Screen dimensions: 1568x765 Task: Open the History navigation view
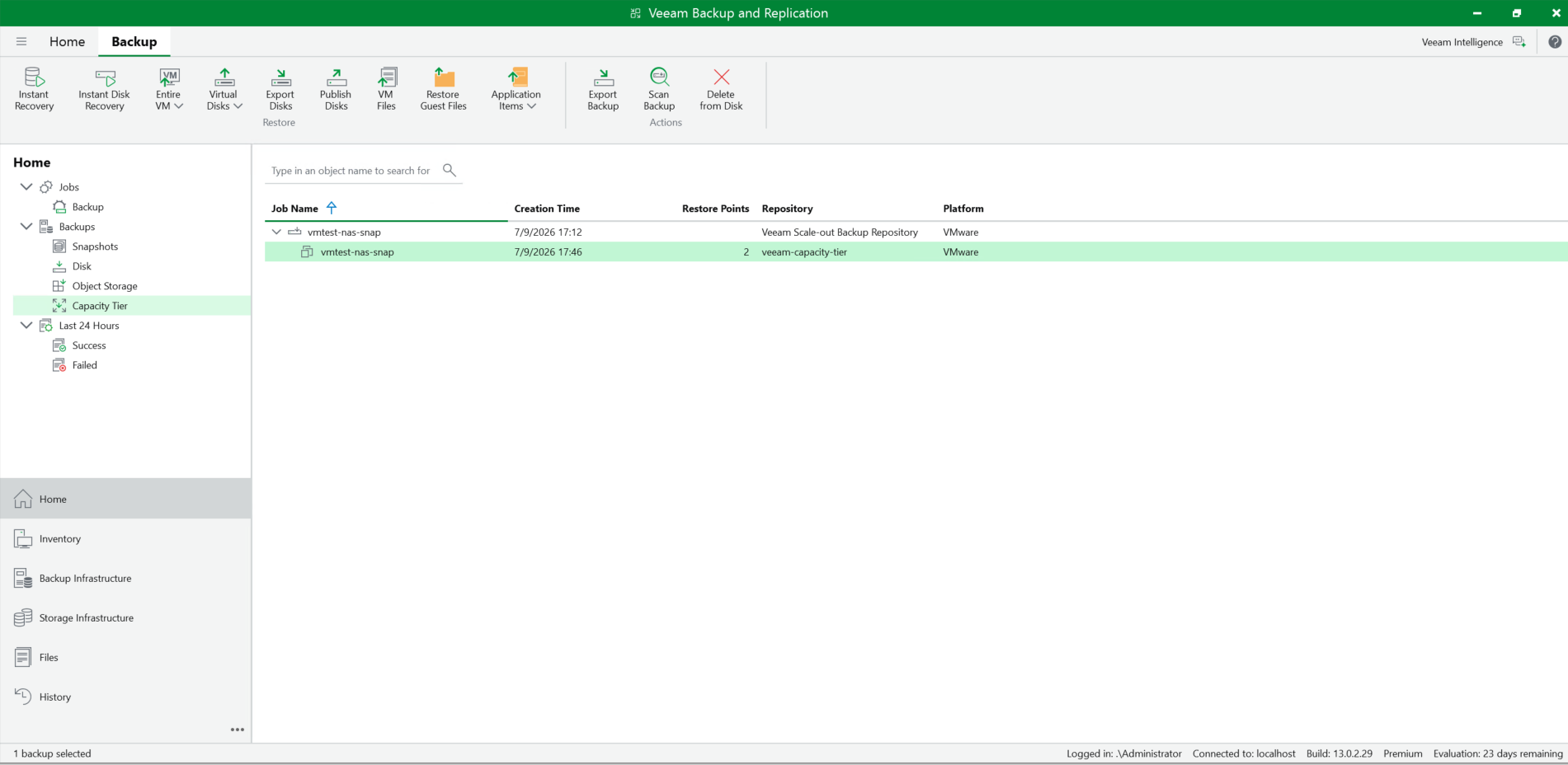(125, 697)
